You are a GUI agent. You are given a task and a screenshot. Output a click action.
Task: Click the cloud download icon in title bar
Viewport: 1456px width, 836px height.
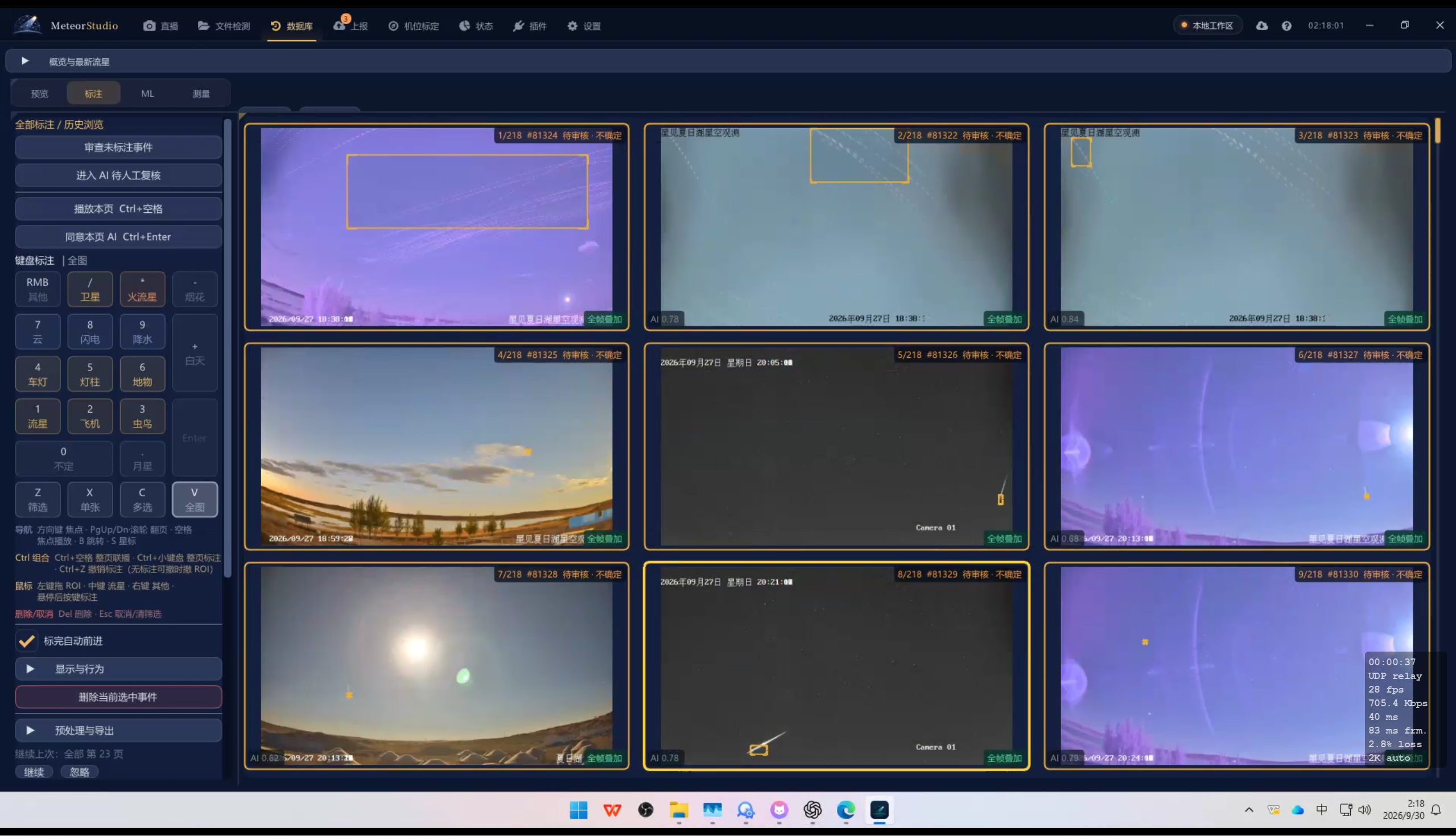click(1261, 25)
